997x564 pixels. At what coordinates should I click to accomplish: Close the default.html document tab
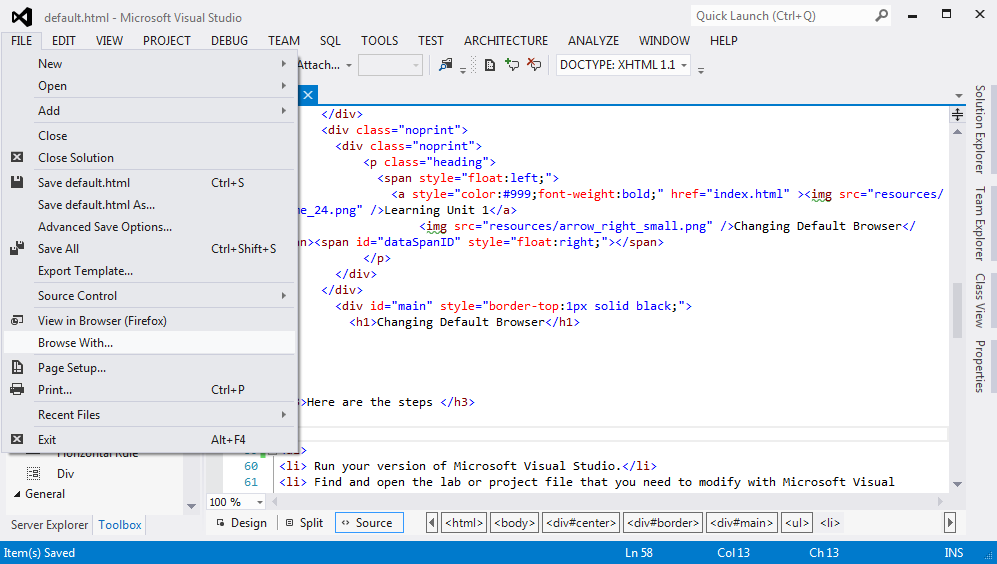308,94
